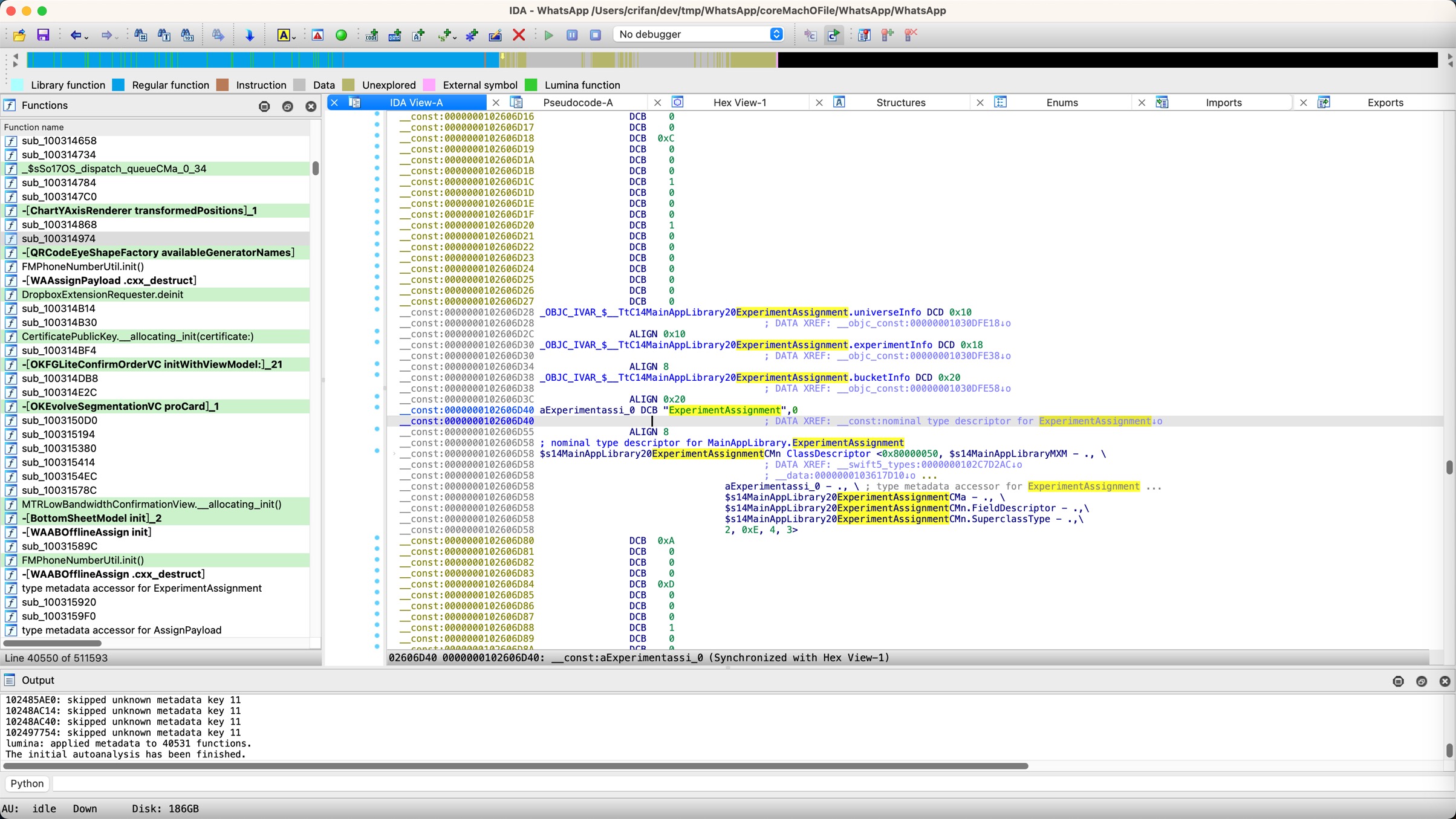Switch to the Enums tab
The width and height of the screenshot is (1456, 819).
pyautogui.click(x=1062, y=102)
